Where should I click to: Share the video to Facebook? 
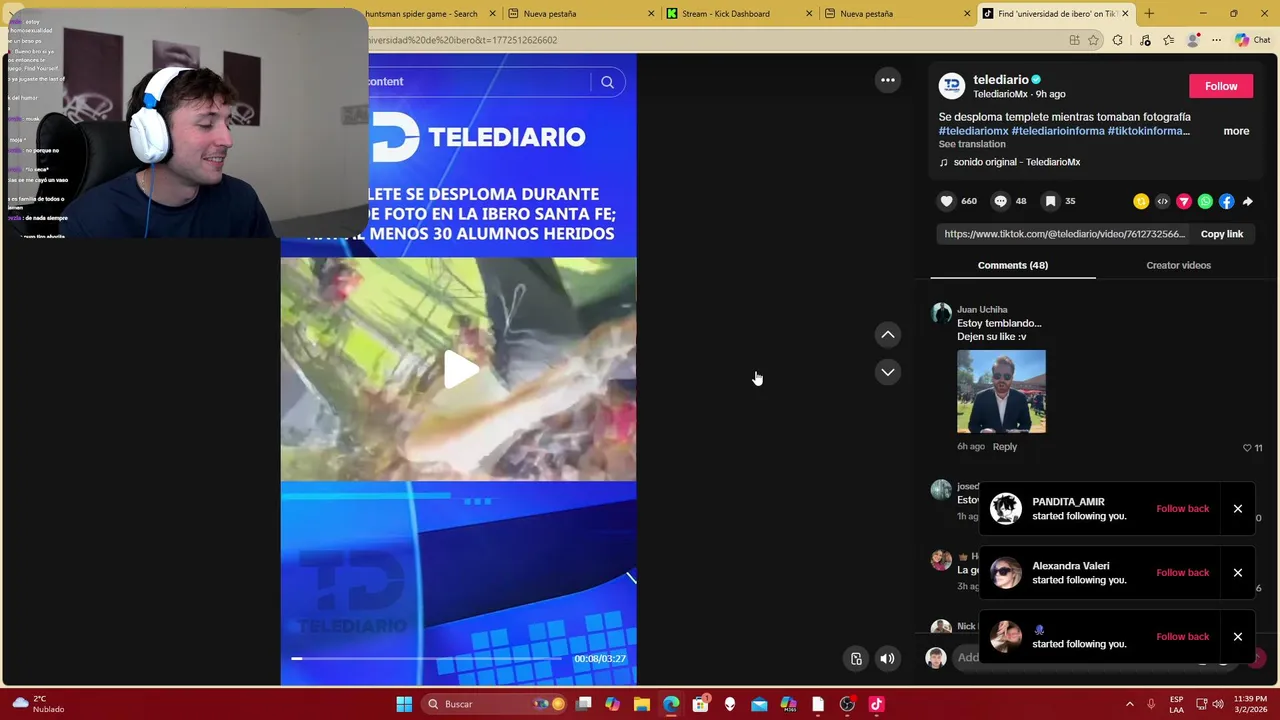(x=1227, y=201)
